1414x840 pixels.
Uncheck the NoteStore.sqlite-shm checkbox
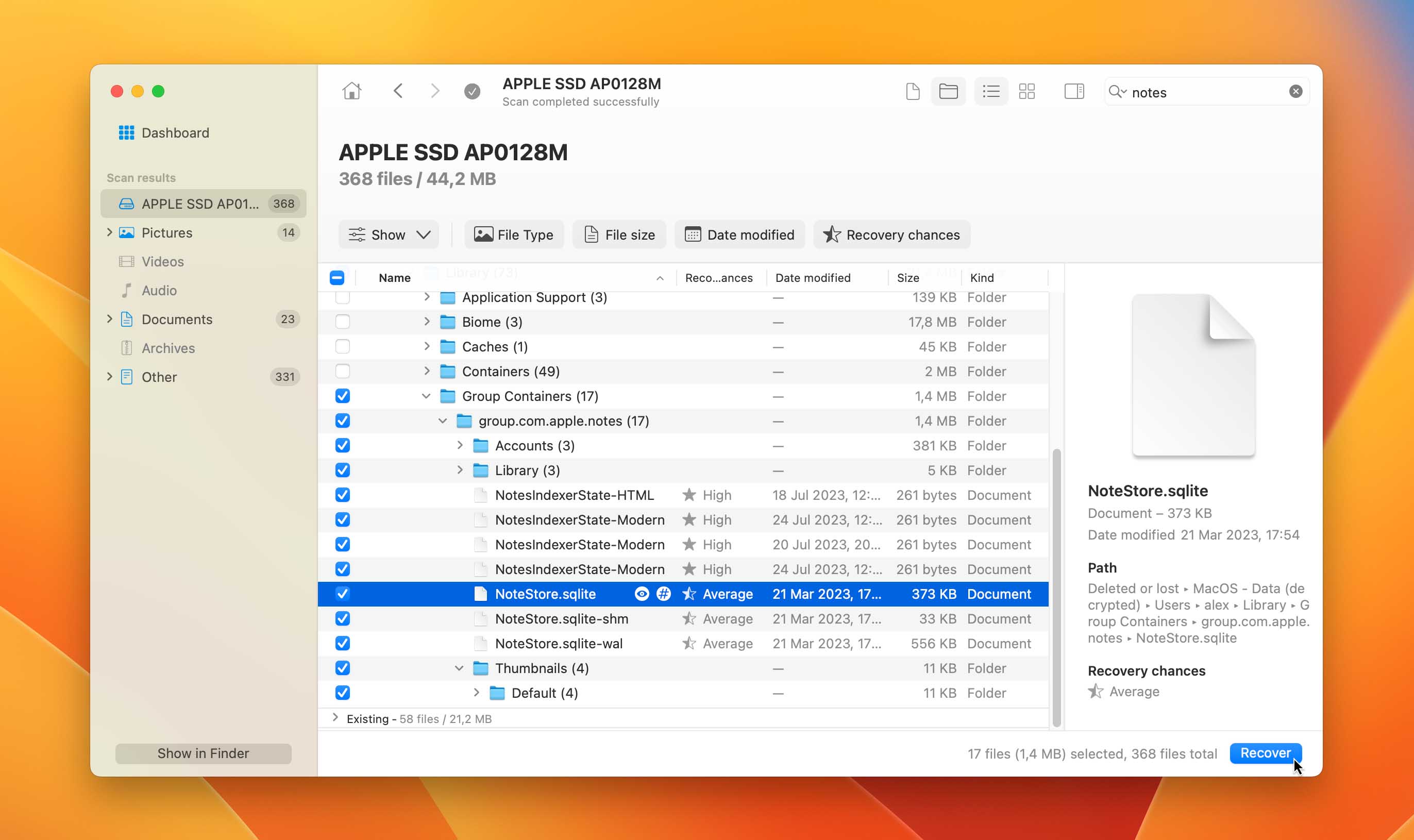pos(342,619)
